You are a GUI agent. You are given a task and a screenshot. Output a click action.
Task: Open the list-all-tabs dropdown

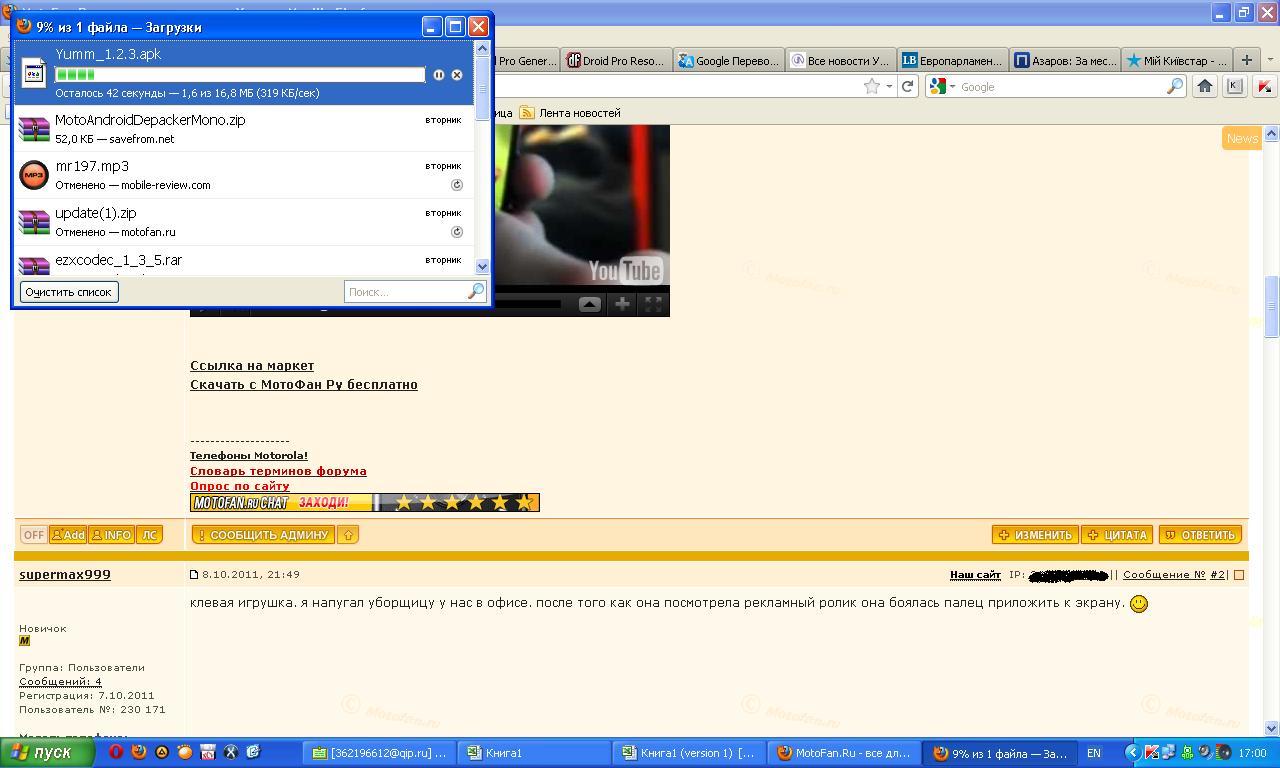pos(1270,60)
